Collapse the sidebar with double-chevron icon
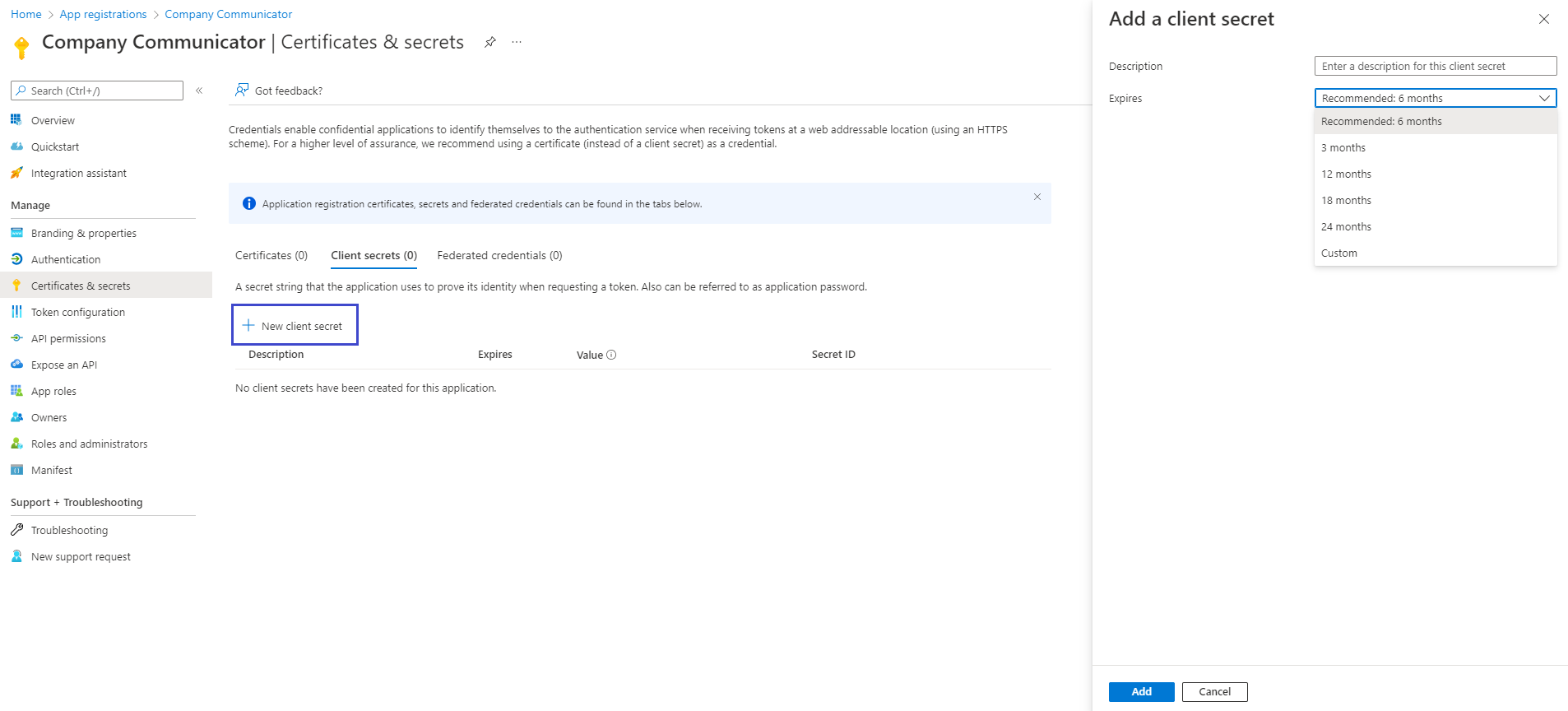Image resolution: width=1568 pixels, height=711 pixels. point(199,91)
